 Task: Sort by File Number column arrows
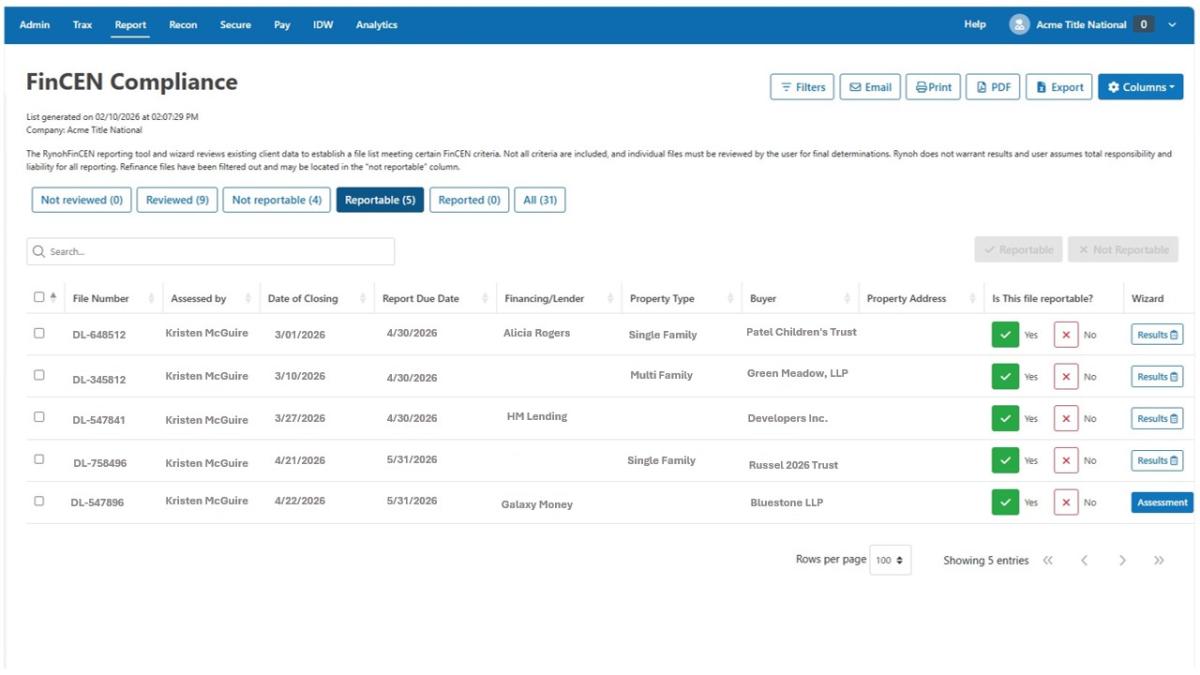(152, 299)
